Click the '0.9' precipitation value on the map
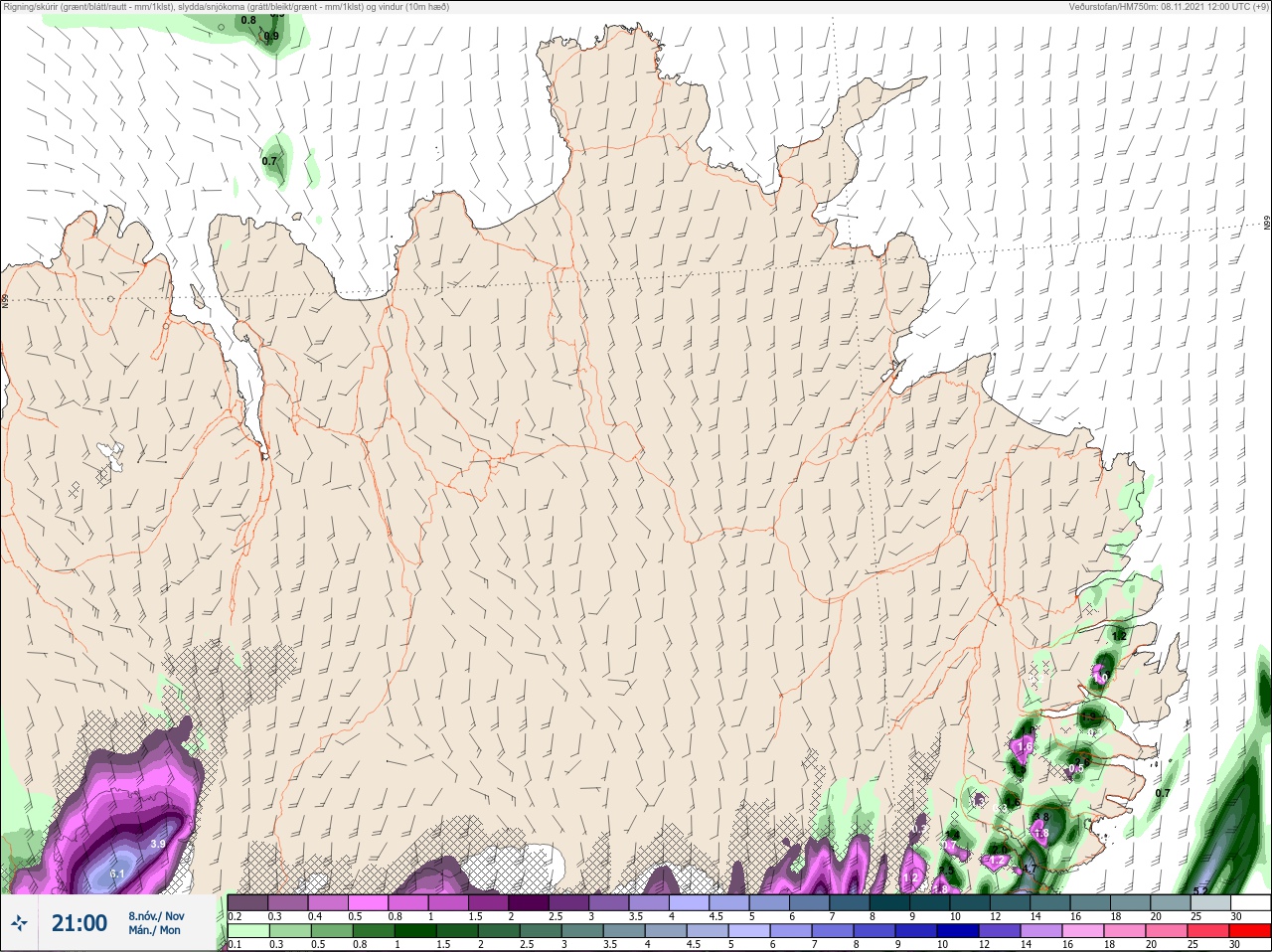This screenshot has width=1272, height=952. (271, 36)
